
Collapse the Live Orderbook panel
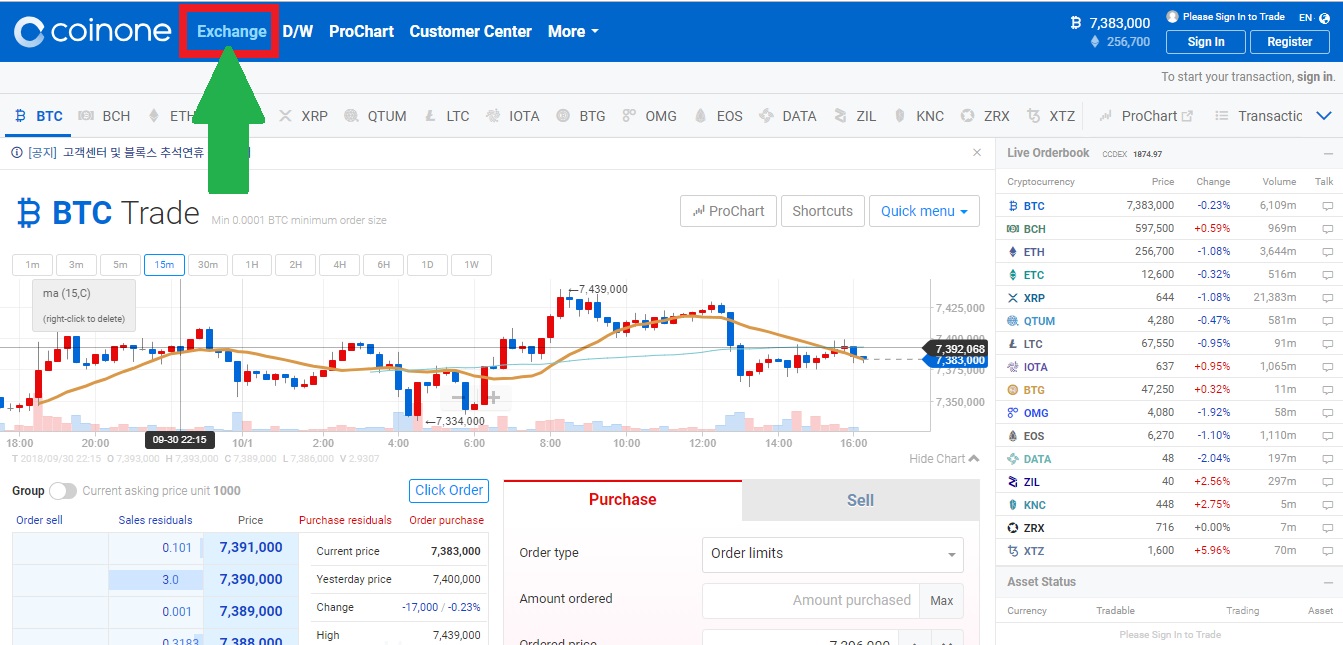pos(1327,153)
